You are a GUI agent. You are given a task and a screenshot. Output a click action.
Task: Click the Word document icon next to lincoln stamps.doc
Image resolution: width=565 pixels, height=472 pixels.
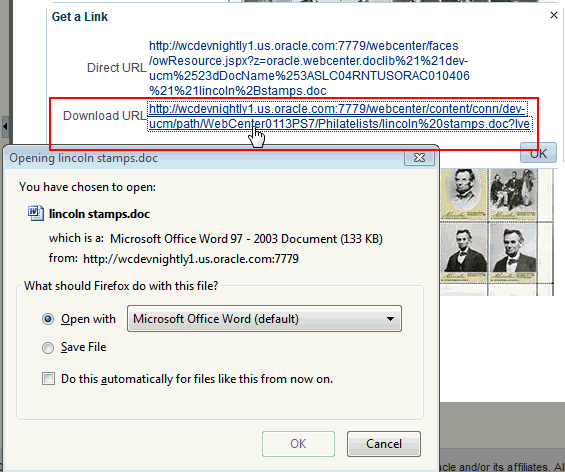tap(36, 213)
